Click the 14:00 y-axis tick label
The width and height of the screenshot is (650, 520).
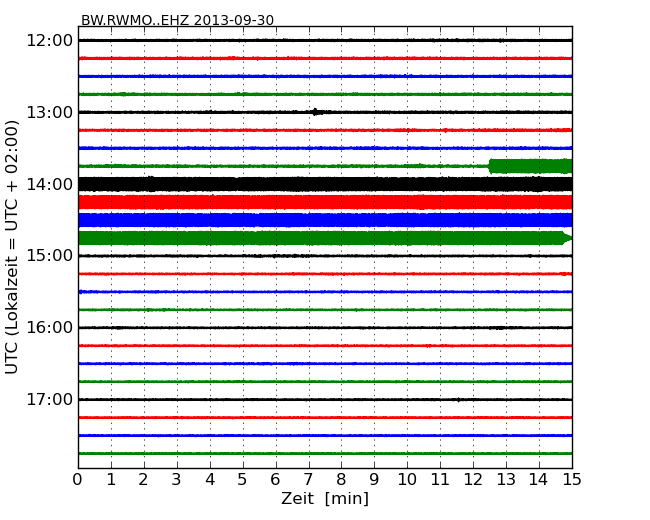click(50, 184)
